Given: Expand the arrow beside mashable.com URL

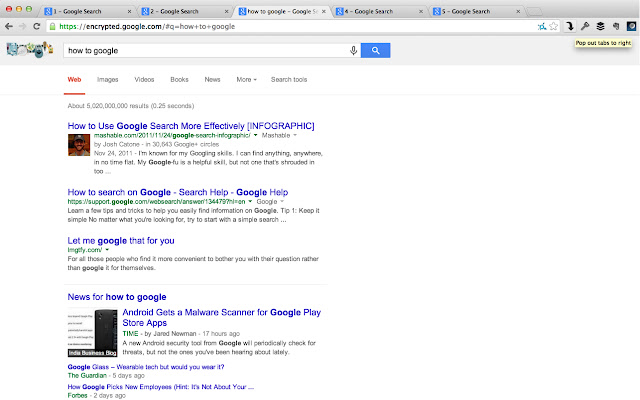Looking at the screenshot, I should click(256, 135).
